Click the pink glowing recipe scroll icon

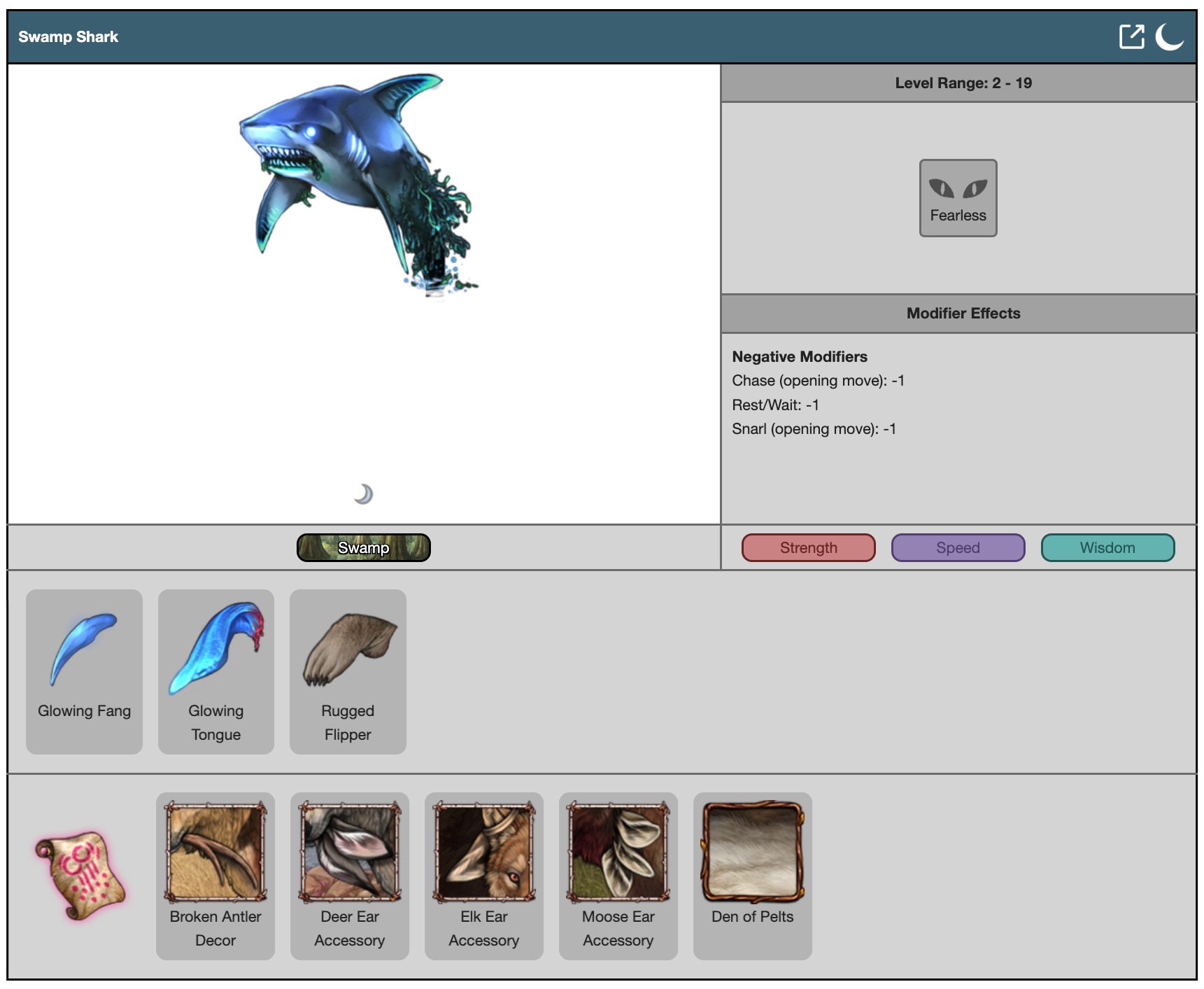coord(80,875)
